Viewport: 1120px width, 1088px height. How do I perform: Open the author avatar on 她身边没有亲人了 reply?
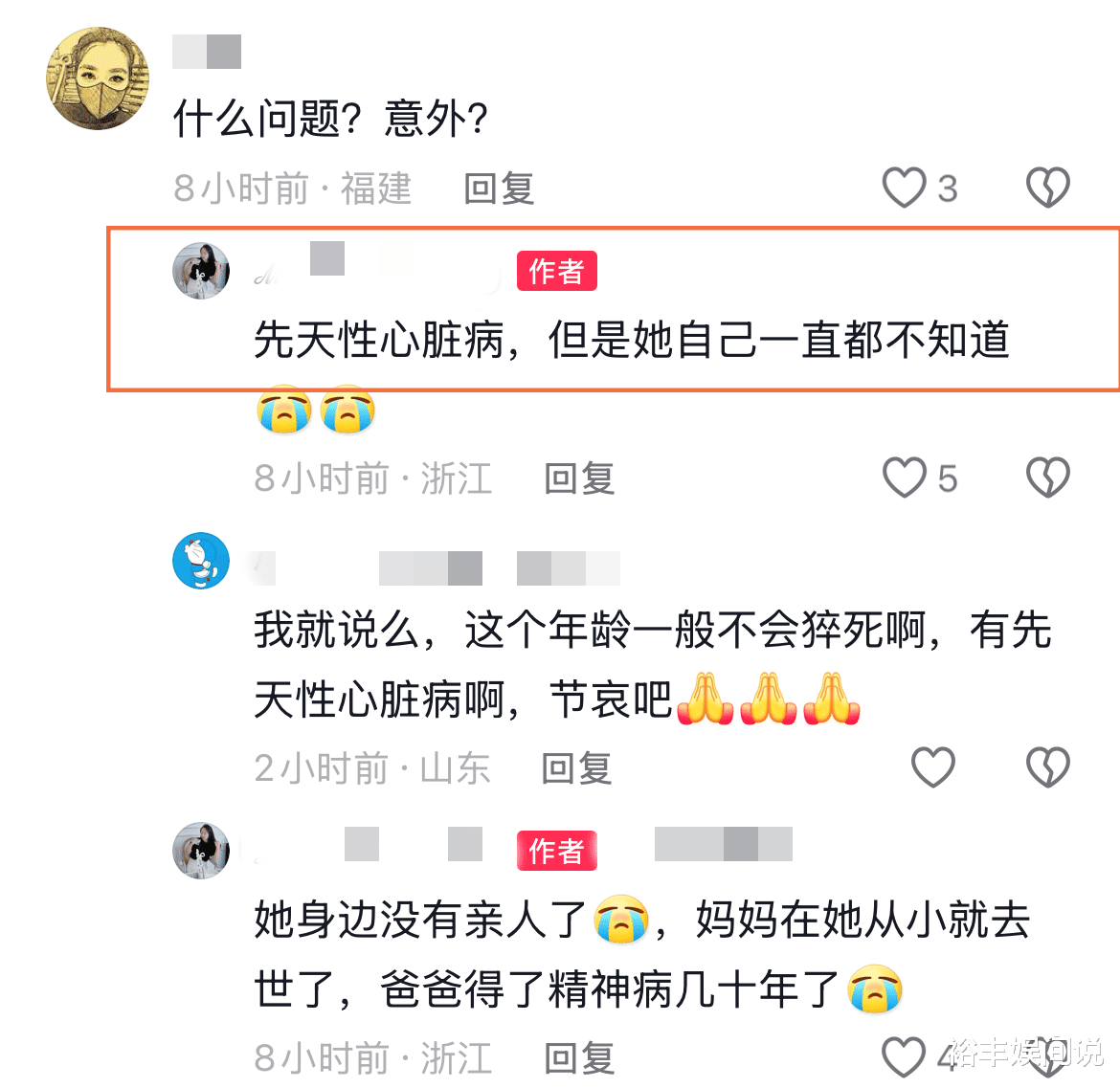[x=201, y=851]
